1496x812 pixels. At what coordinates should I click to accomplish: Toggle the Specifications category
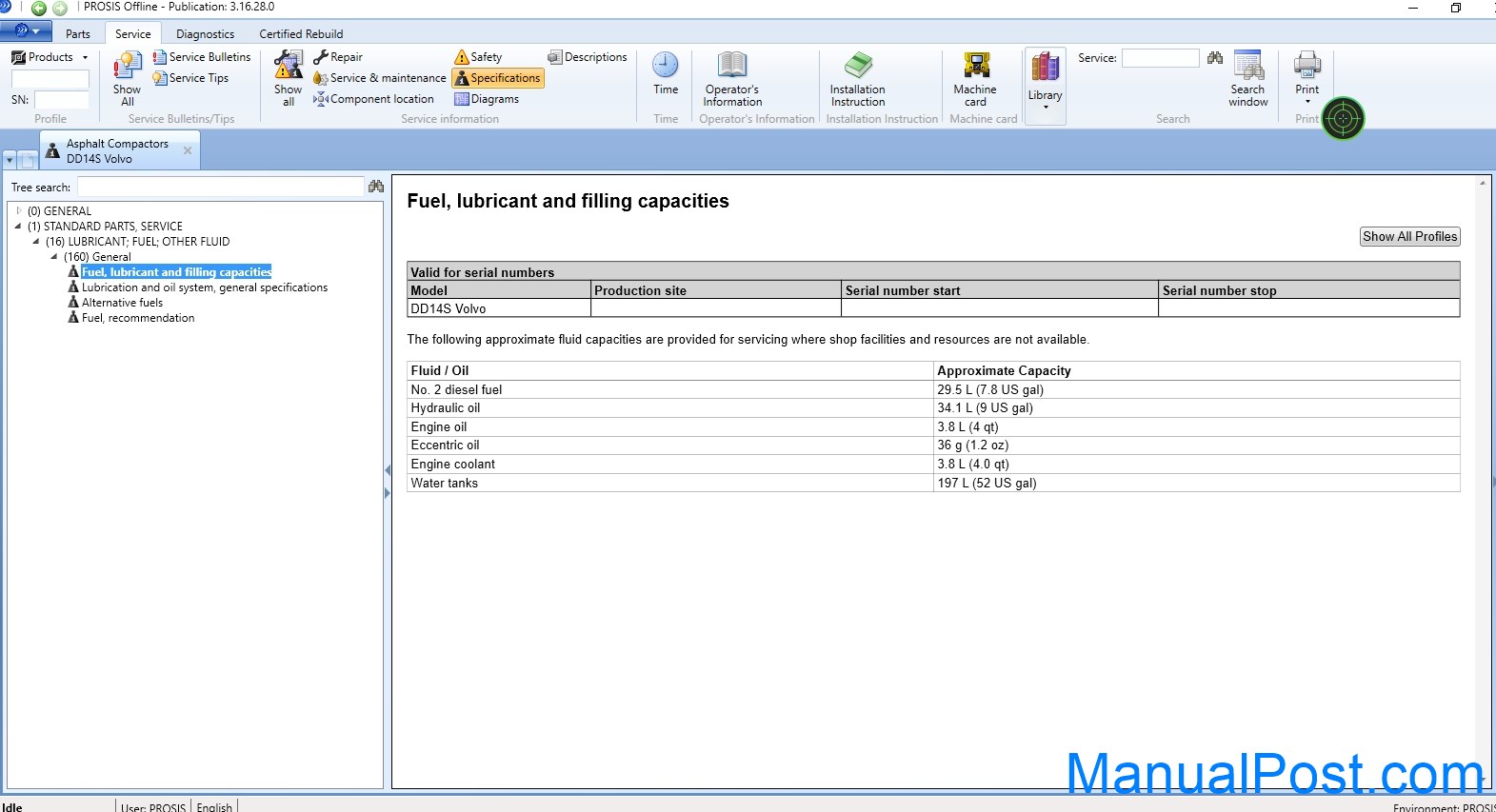[x=498, y=78]
